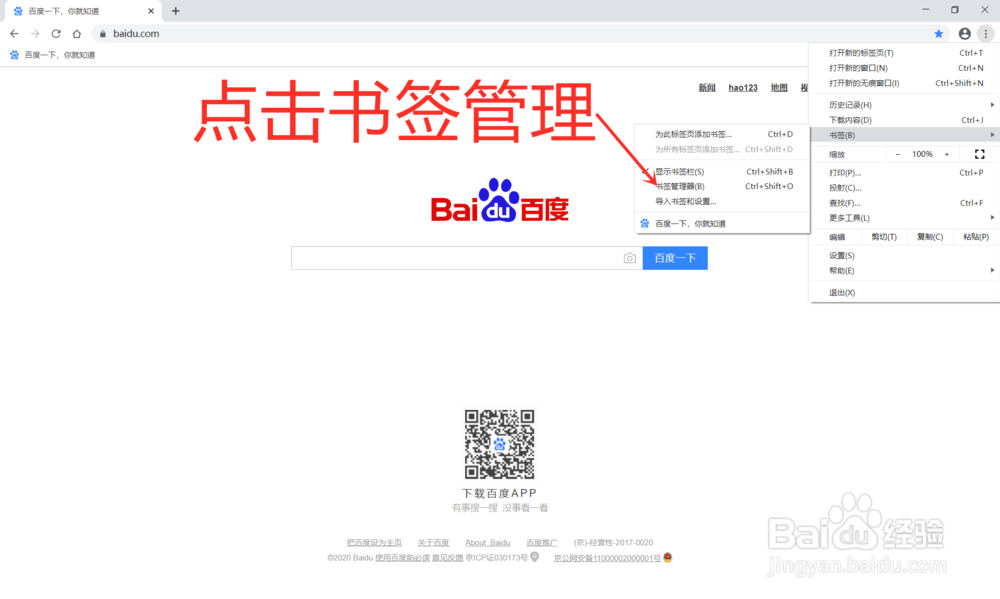Choose 为此标签页添加书签...
Screen dimensions: 1000x599
click(x=722, y=134)
